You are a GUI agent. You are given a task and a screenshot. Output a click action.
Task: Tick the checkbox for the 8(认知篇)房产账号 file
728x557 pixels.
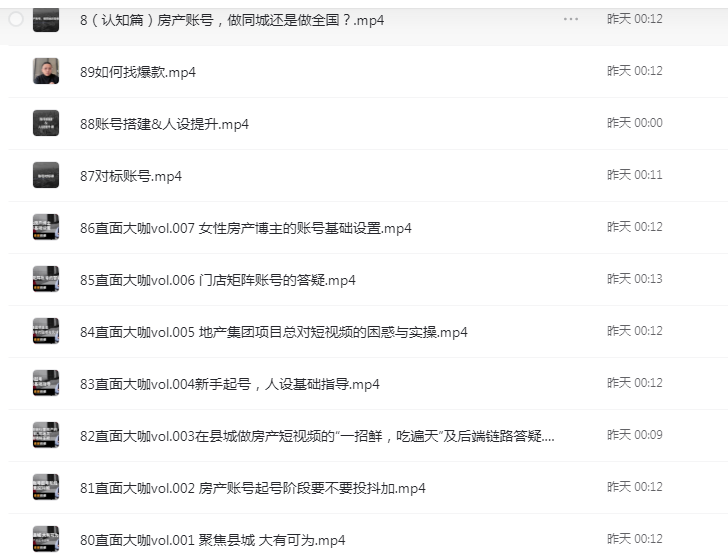16,19
